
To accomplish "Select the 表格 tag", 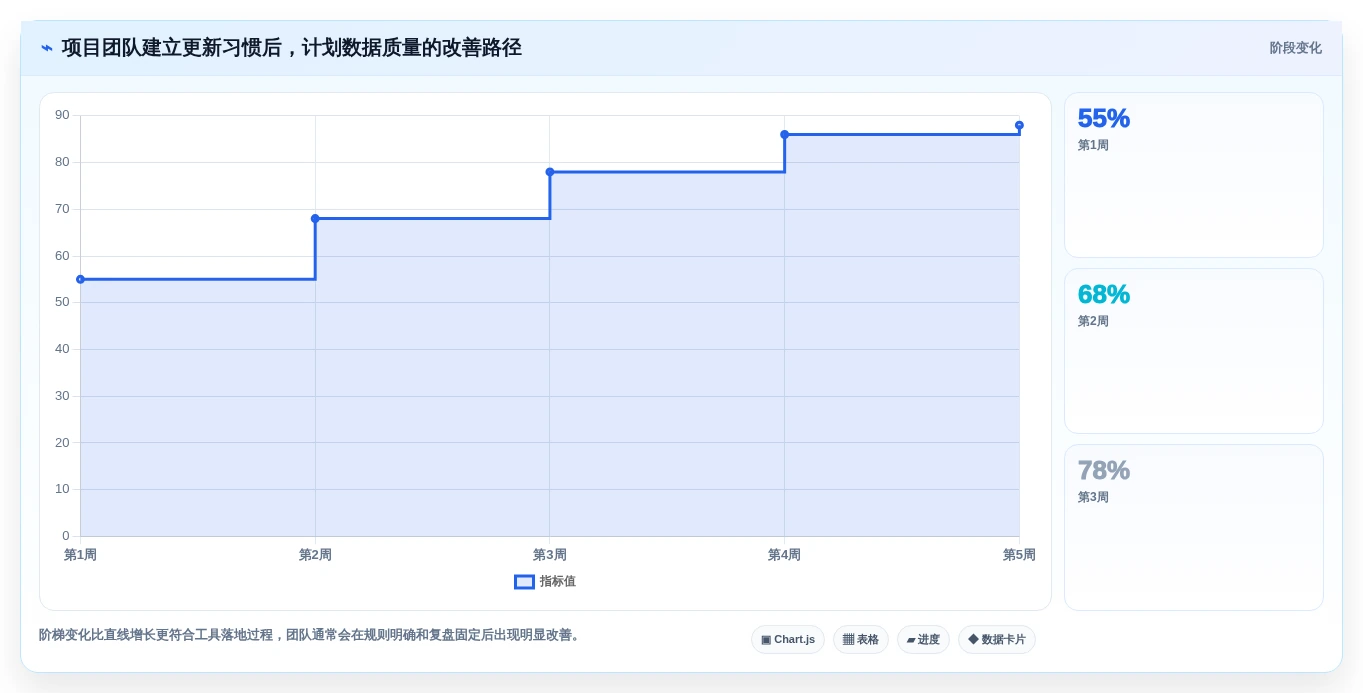I will click(x=861, y=640).
